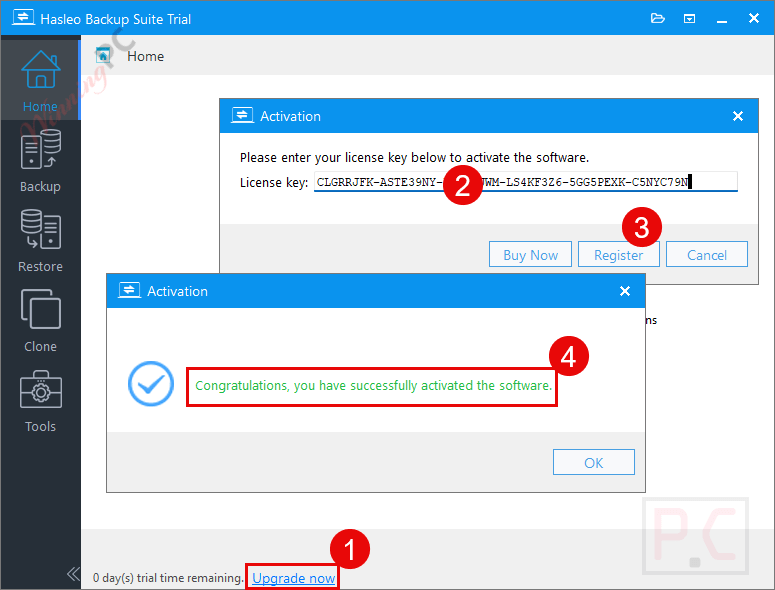Close the success Activation dialog
This screenshot has height=590, width=775.
point(625,291)
